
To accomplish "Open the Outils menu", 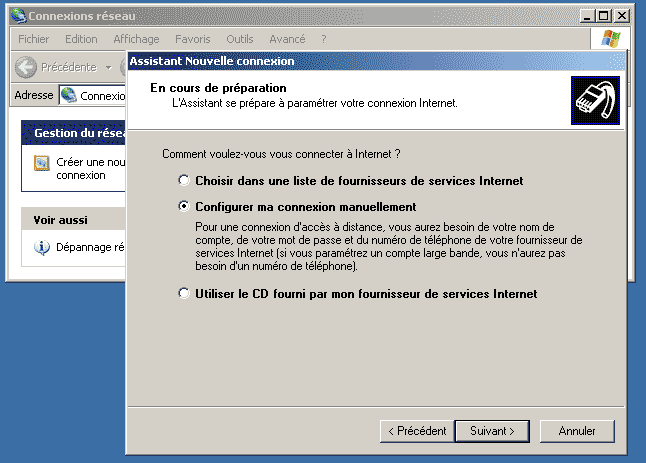I will [239, 39].
